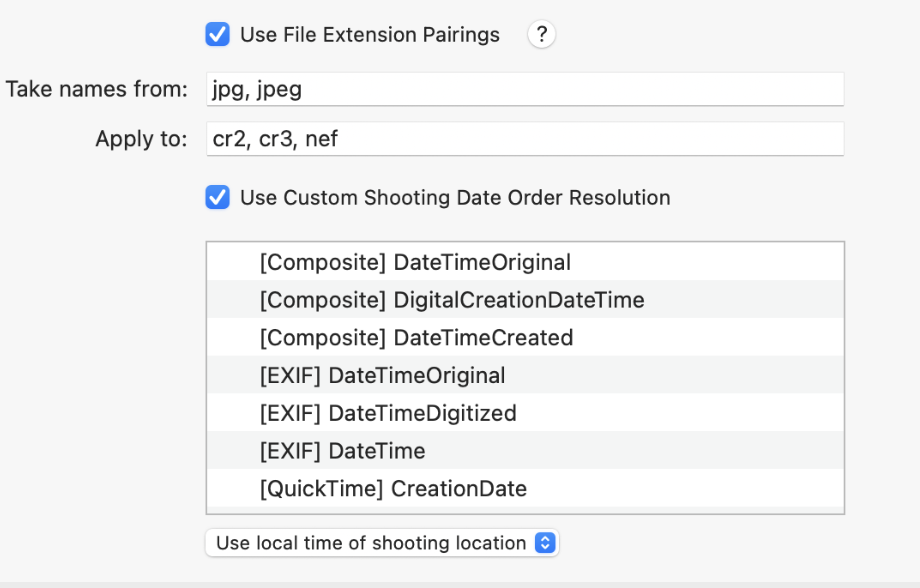This screenshot has width=920, height=588.
Task: Click the Take names from label
Action: point(97,89)
